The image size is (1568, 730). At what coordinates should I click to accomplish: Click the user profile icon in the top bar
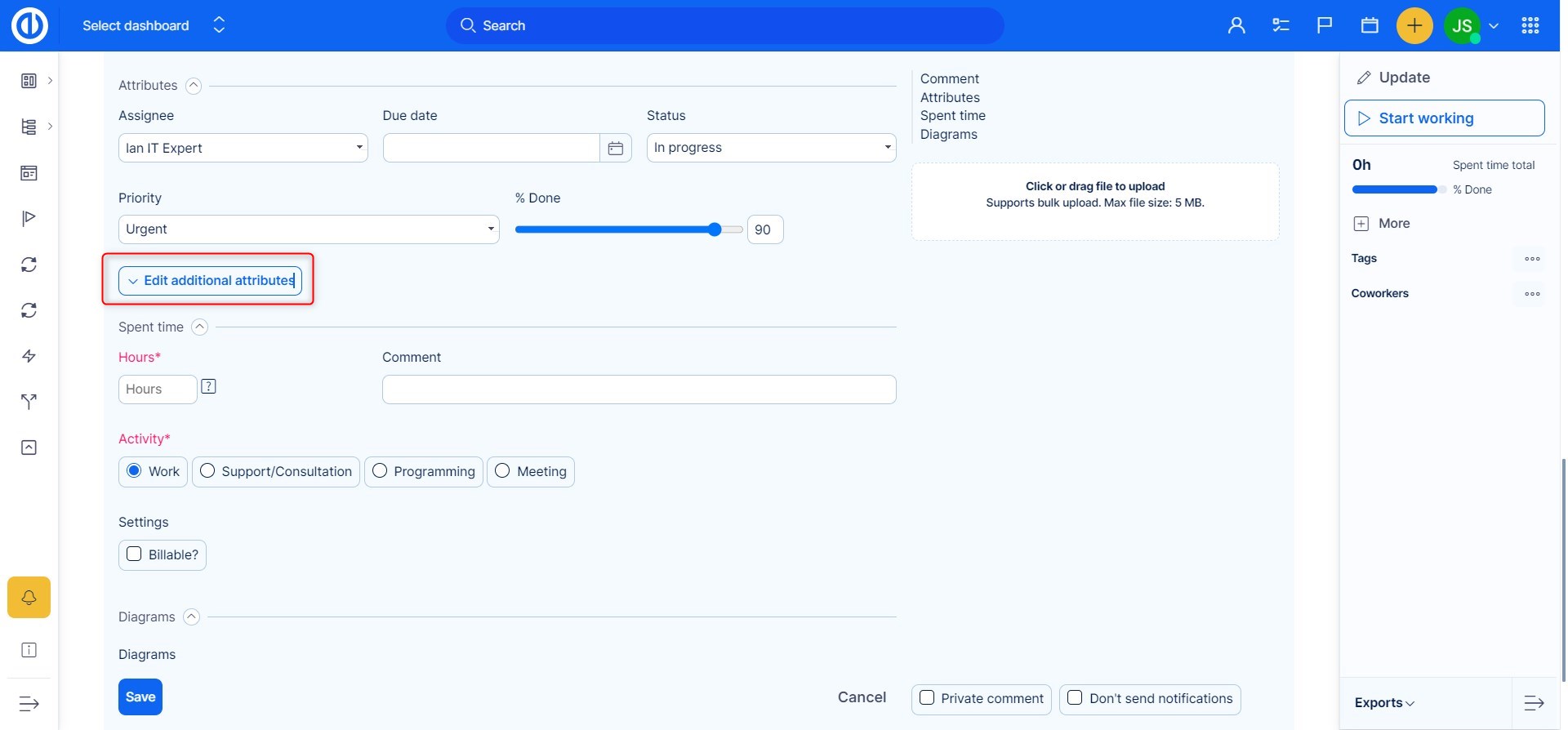1236,26
